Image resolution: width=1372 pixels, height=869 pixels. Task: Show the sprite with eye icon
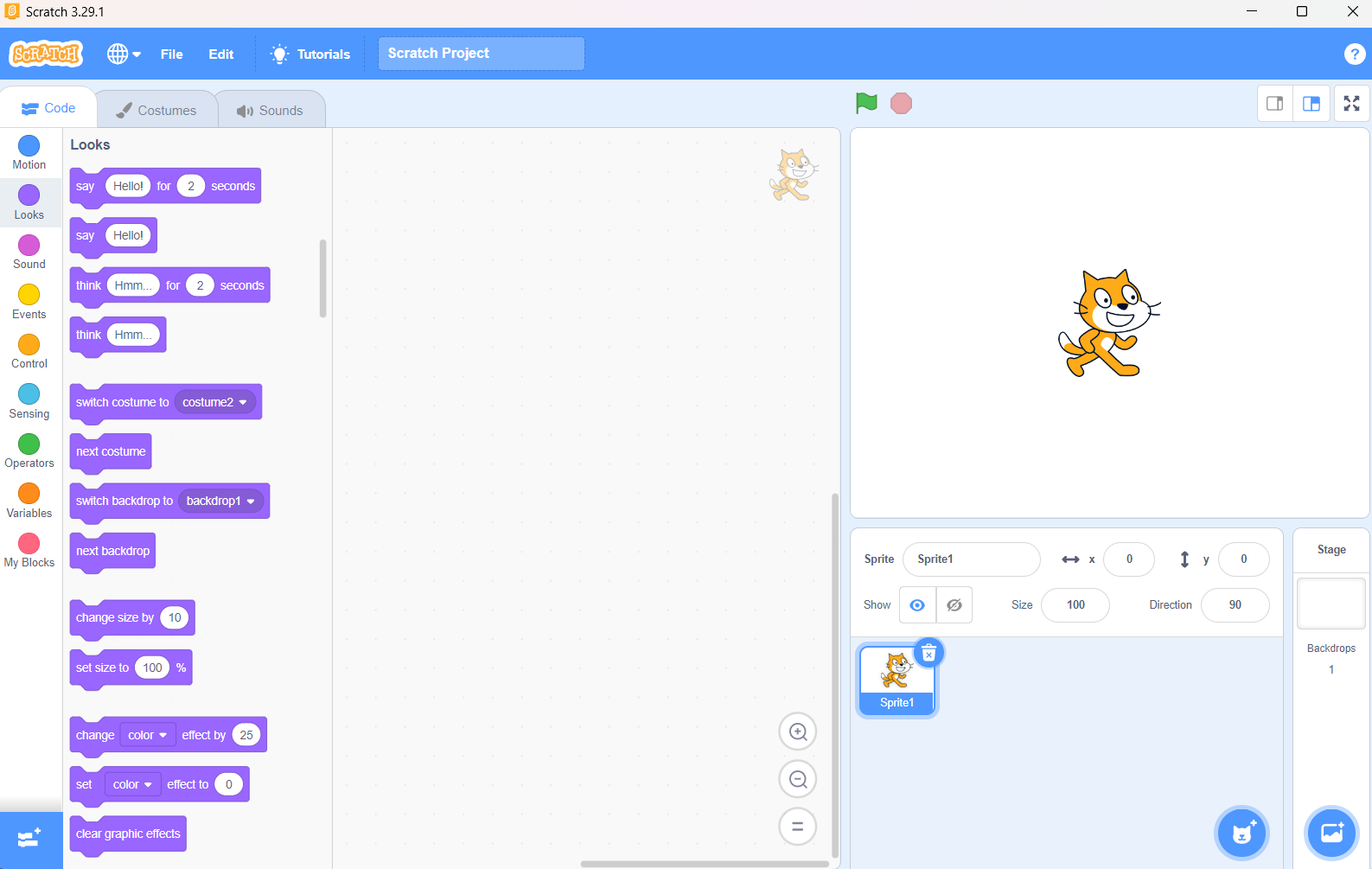point(917,605)
